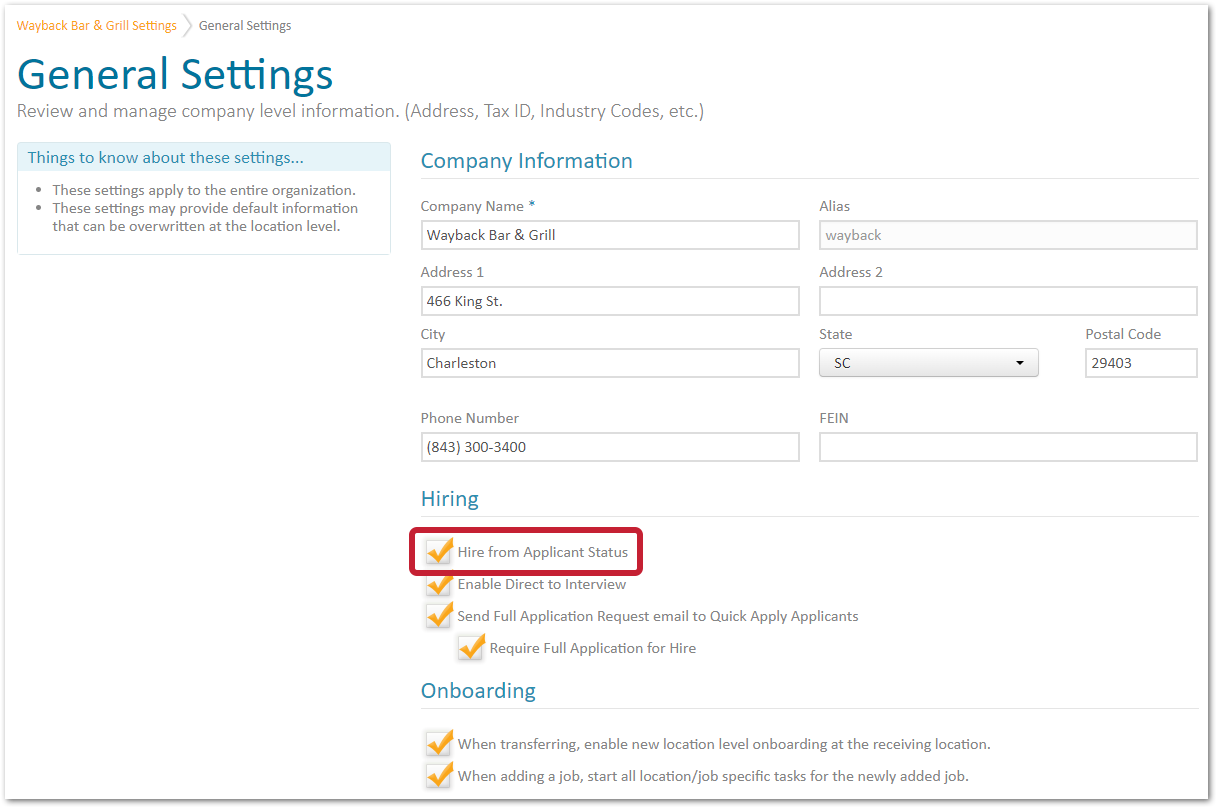1217x808 pixels.
Task: Select the Postal Code field
Action: click(x=1141, y=362)
